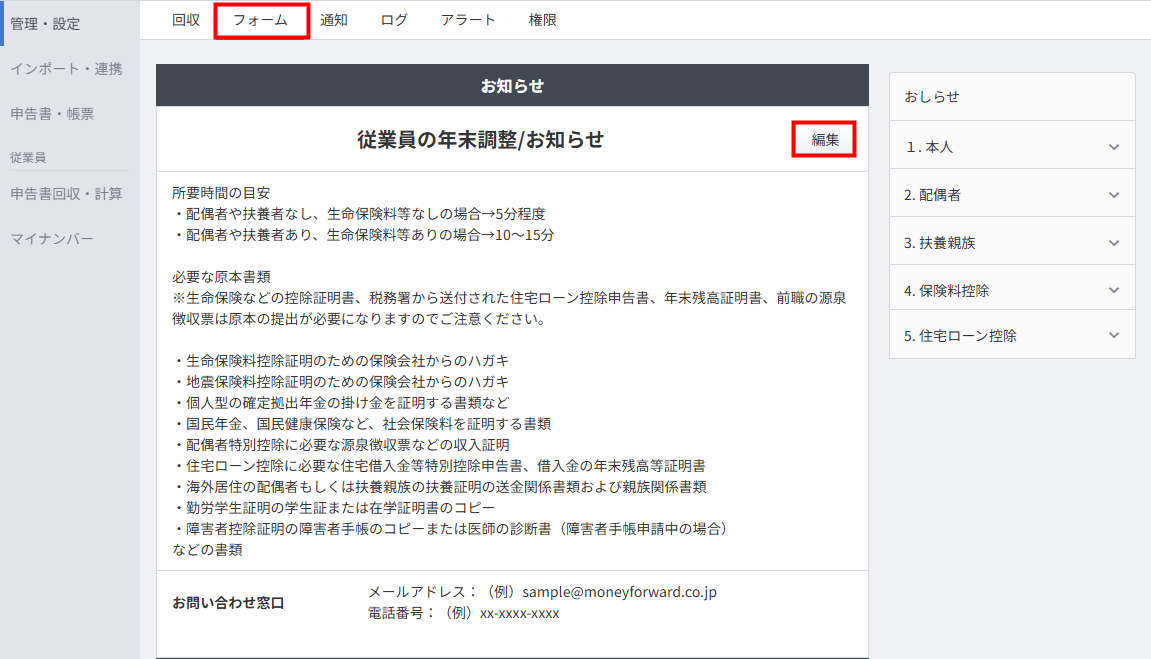
Task: Click the 編集 button
Action: (824, 139)
